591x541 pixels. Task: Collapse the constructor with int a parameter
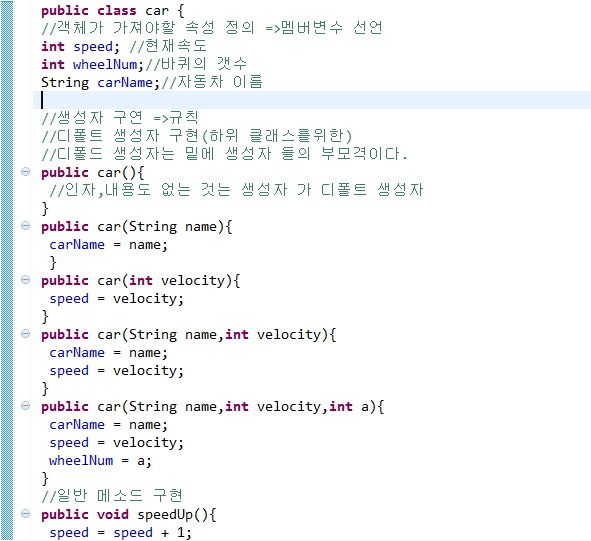tap(25, 406)
